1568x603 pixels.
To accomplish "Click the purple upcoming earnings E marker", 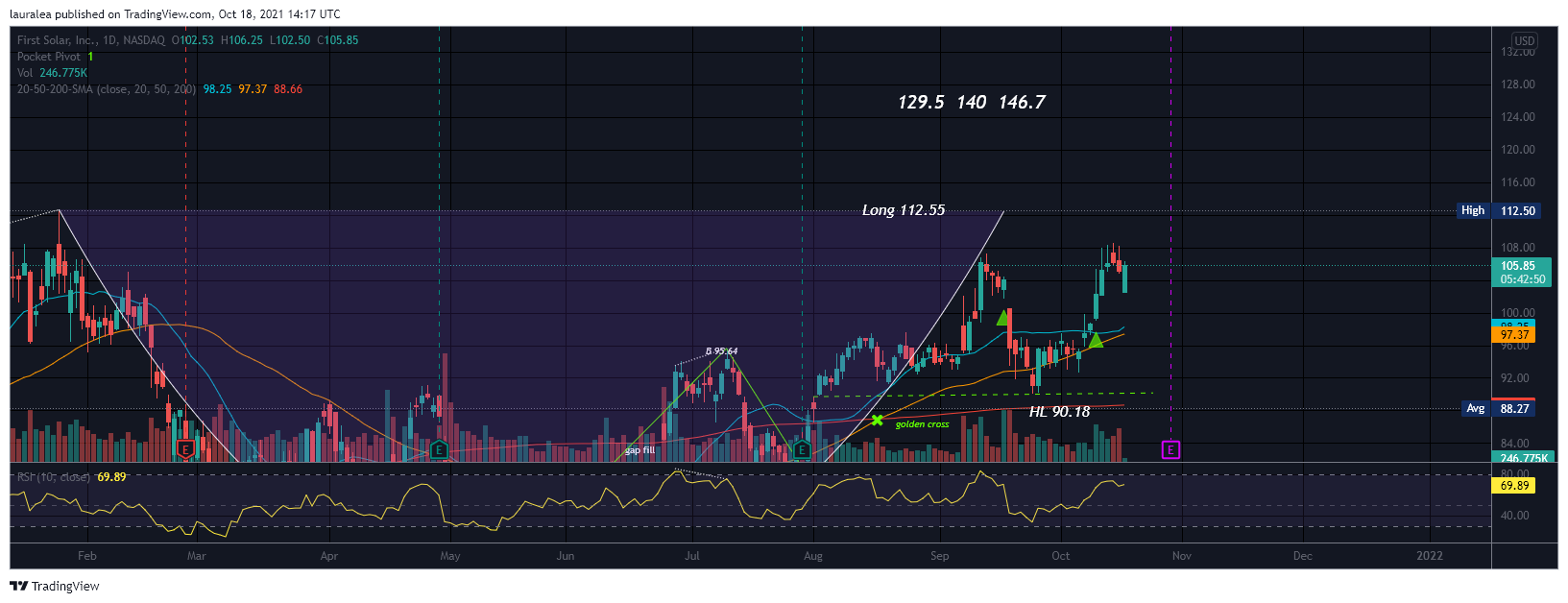I will pos(1170,449).
